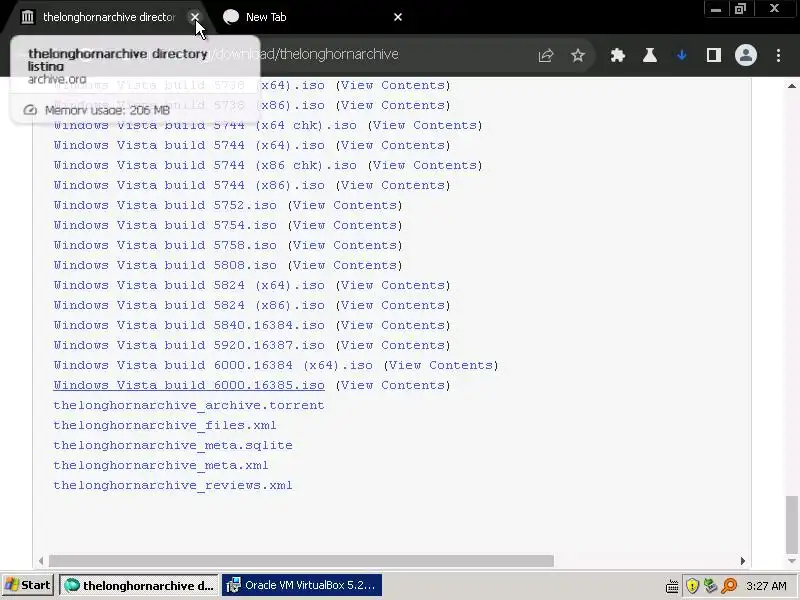View Contents of build 5824 (x86).iso
Viewport: 800px width, 600px height.
(x=393, y=305)
